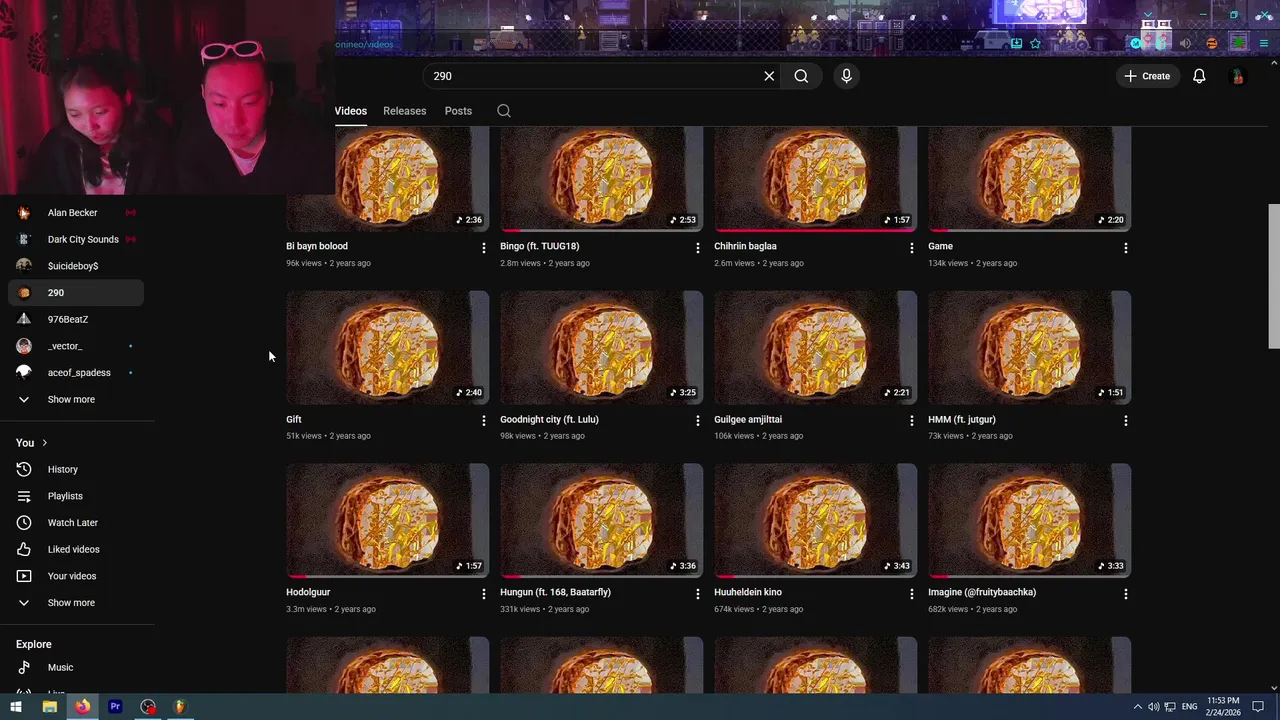The height and width of the screenshot is (720, 1280).
Task: Open the Premiere Pro icon in taskbar
Action: coord(115,707)
